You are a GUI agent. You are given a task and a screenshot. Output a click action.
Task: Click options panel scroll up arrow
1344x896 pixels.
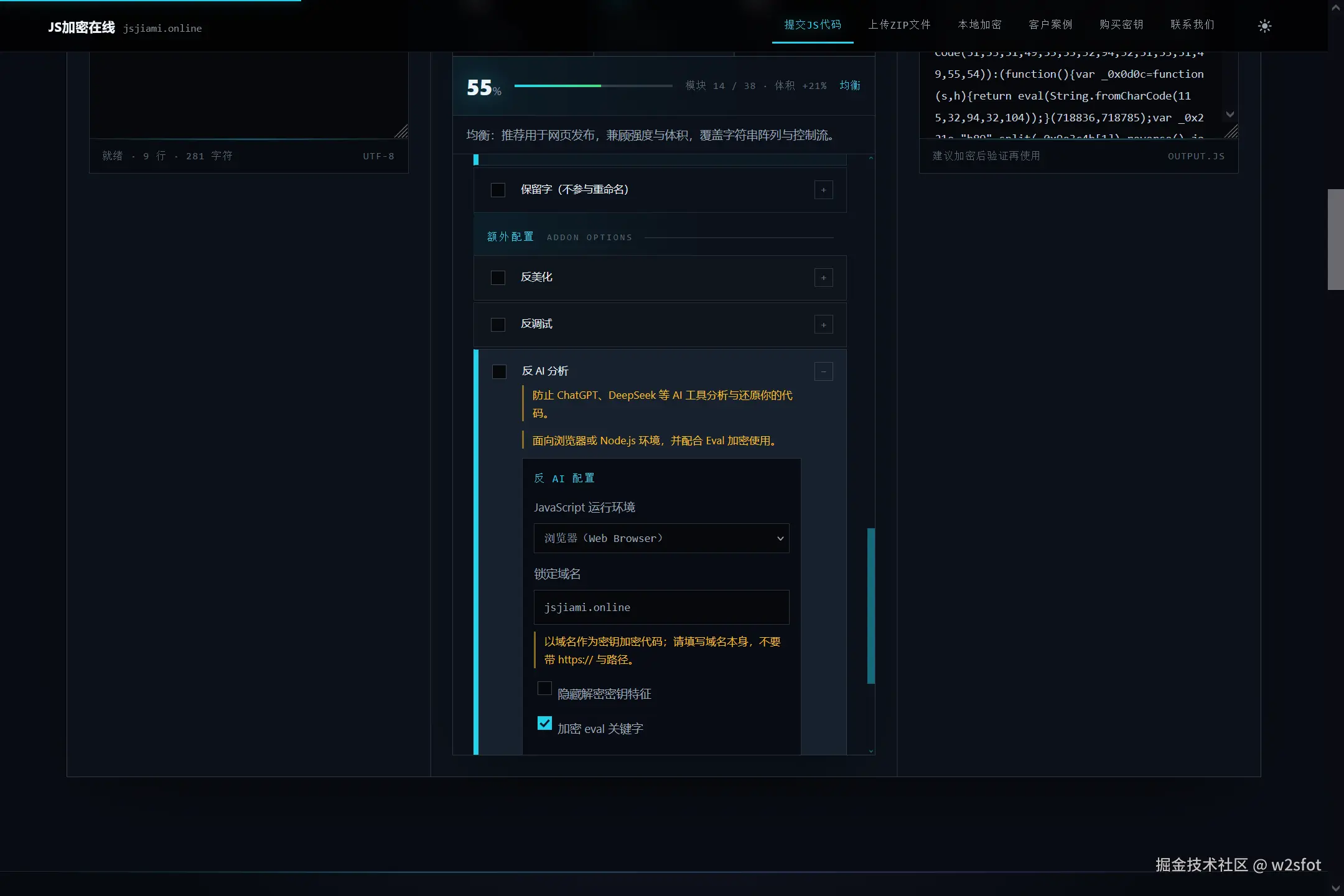click(871, 158)
